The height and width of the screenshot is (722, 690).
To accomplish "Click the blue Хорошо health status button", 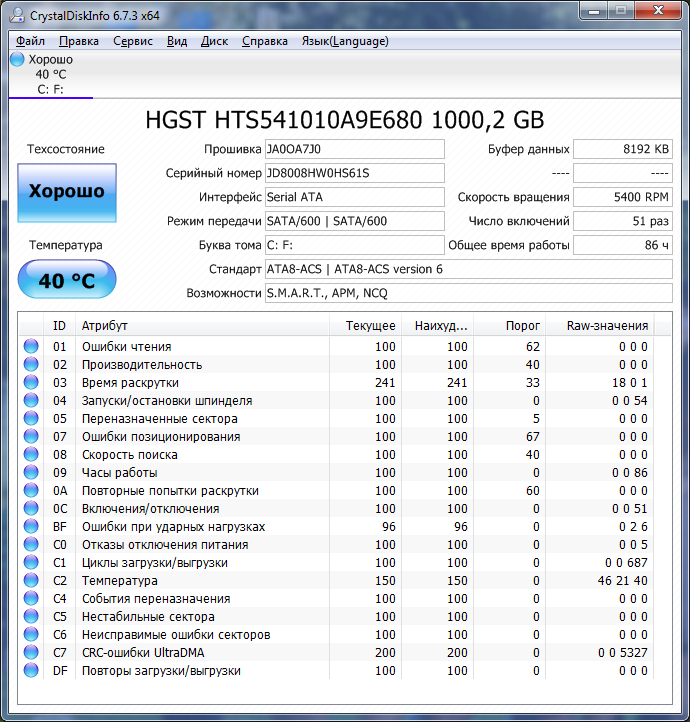I will coord(67,192).
